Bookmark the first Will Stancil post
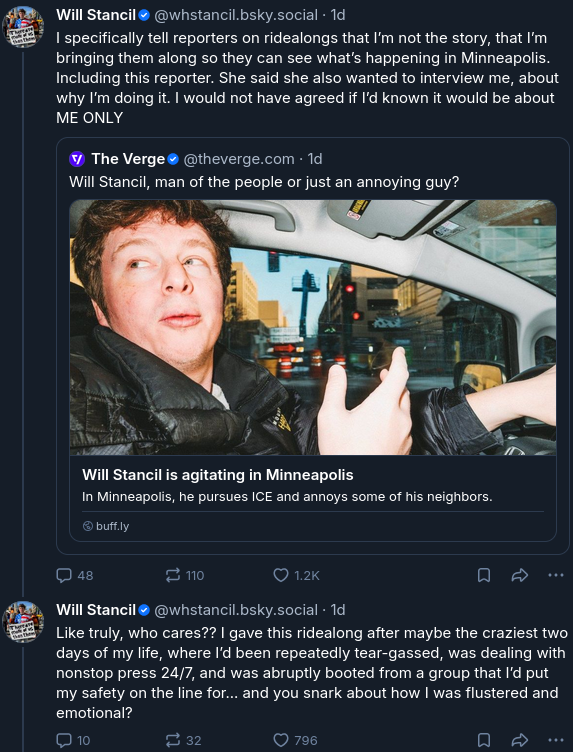This screenshot has width=573, height=752. pos(484,575)
